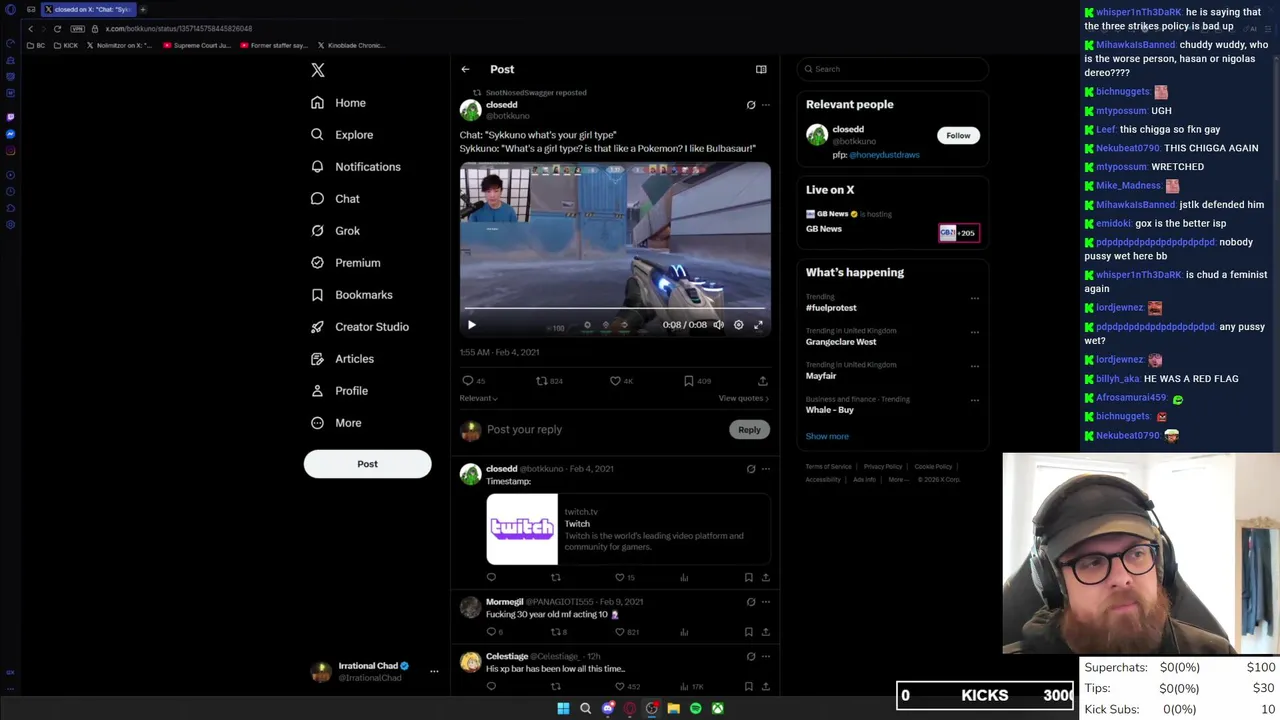Open more options for Mayfair trend
The width and height of the screenshot is (1280, 720).
click(x=974, y=366)
